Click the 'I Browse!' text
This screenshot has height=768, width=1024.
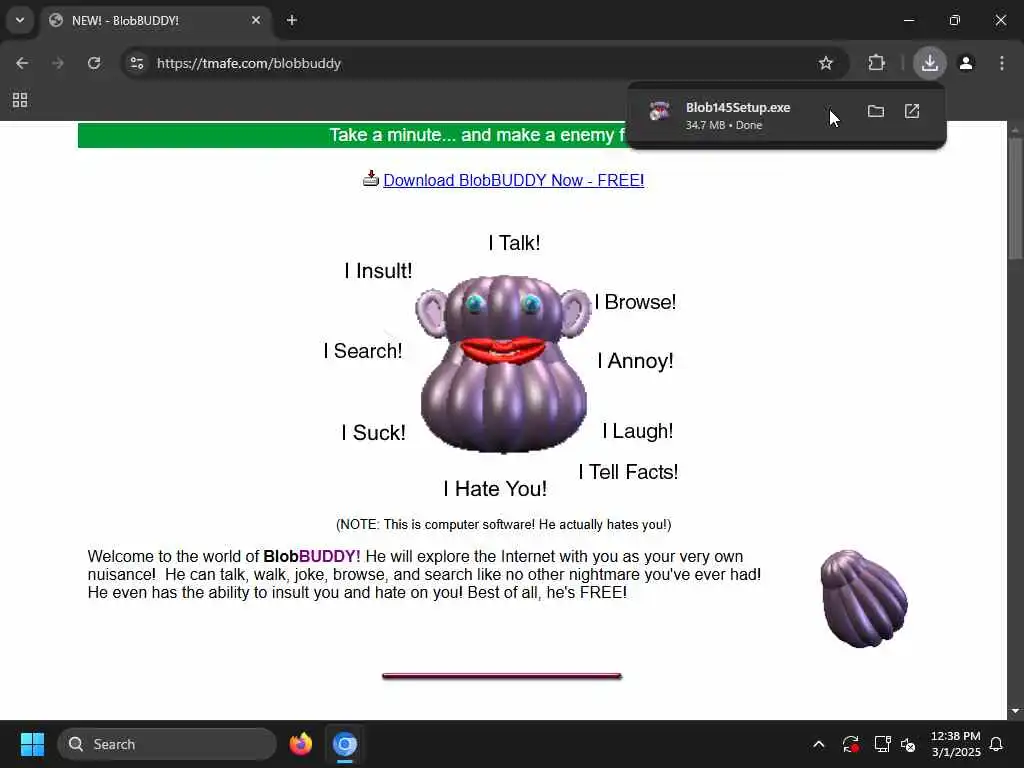click(x=635, y=302)
